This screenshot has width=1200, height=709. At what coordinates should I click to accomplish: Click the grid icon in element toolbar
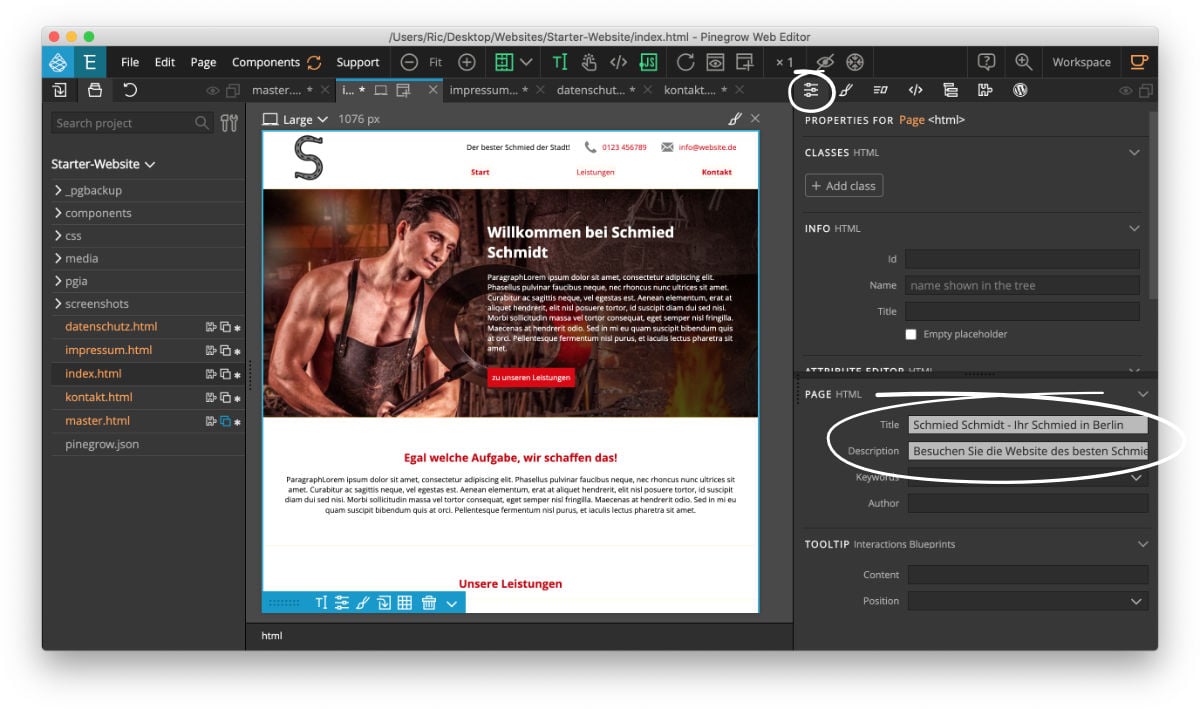404,603
